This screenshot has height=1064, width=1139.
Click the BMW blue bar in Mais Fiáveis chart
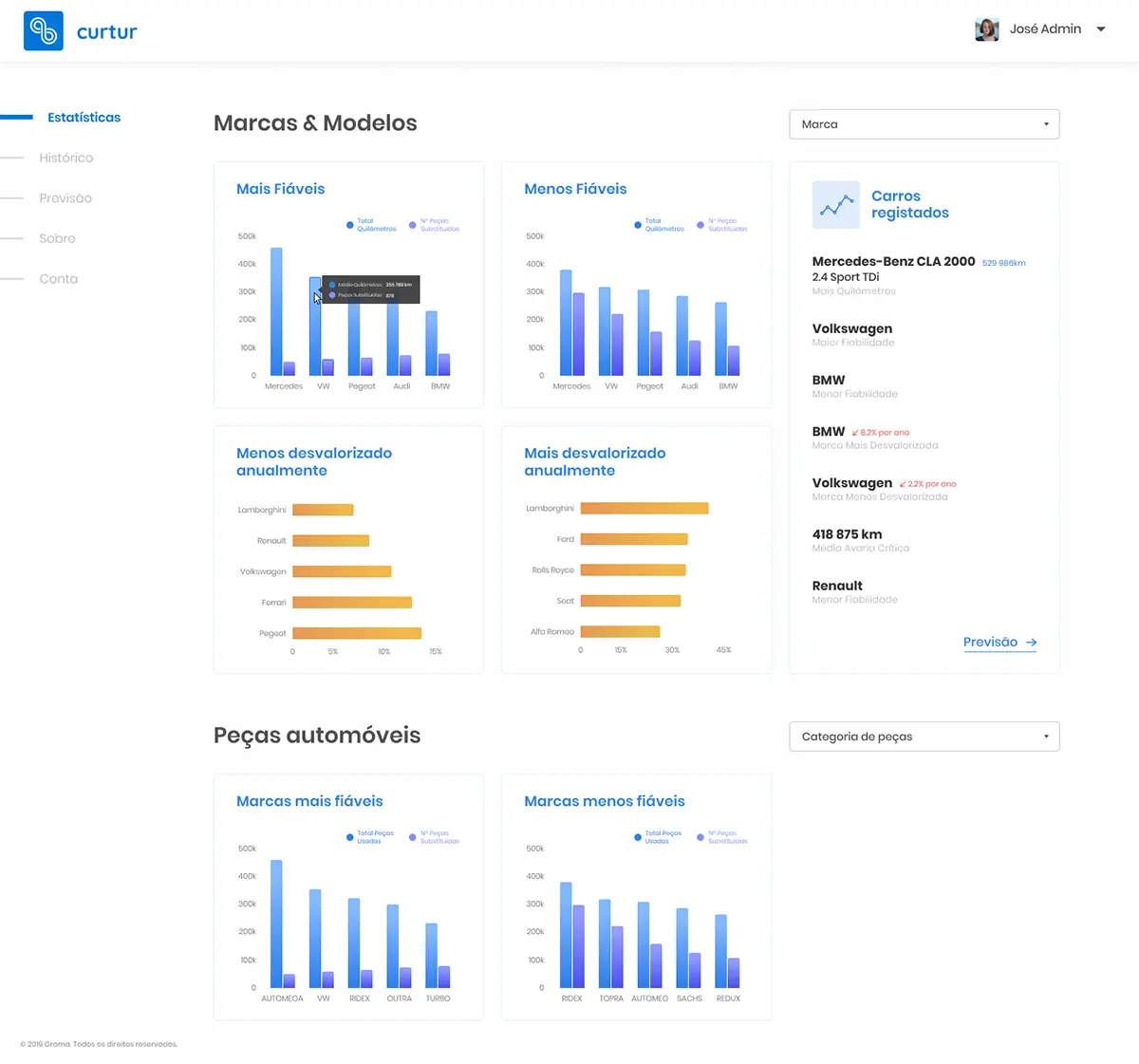(x=431, y=343)
